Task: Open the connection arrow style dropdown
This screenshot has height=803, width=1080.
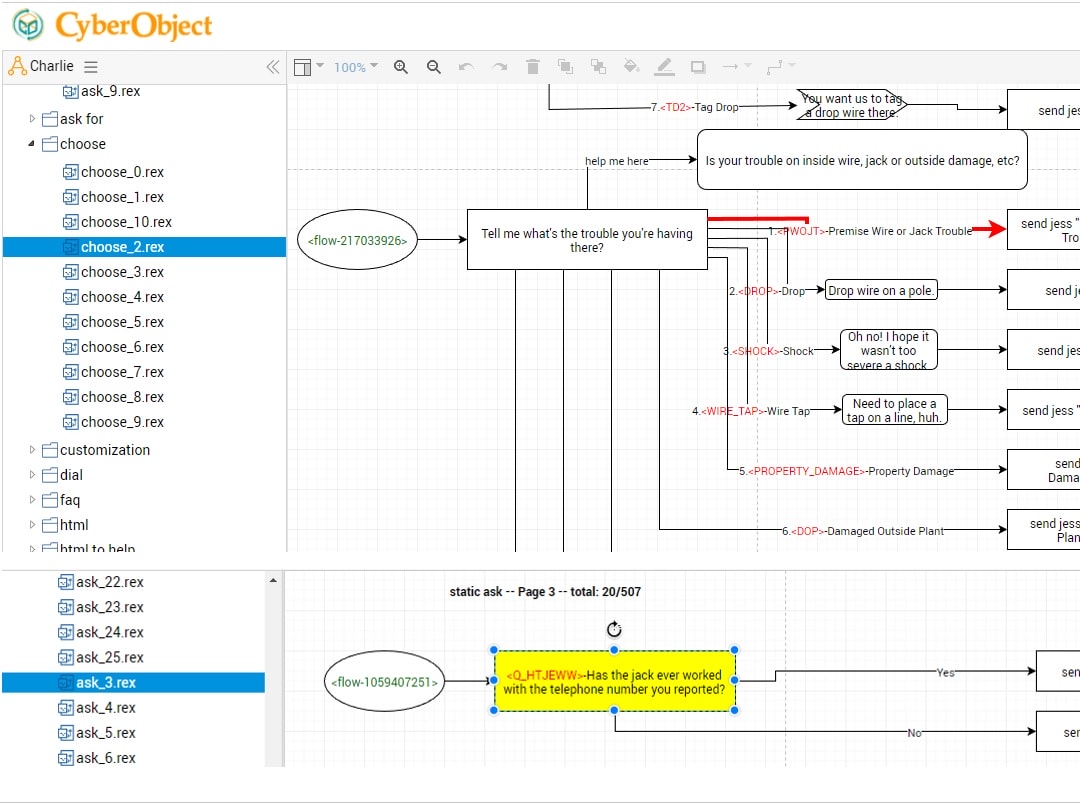Action: pos(736,67)
